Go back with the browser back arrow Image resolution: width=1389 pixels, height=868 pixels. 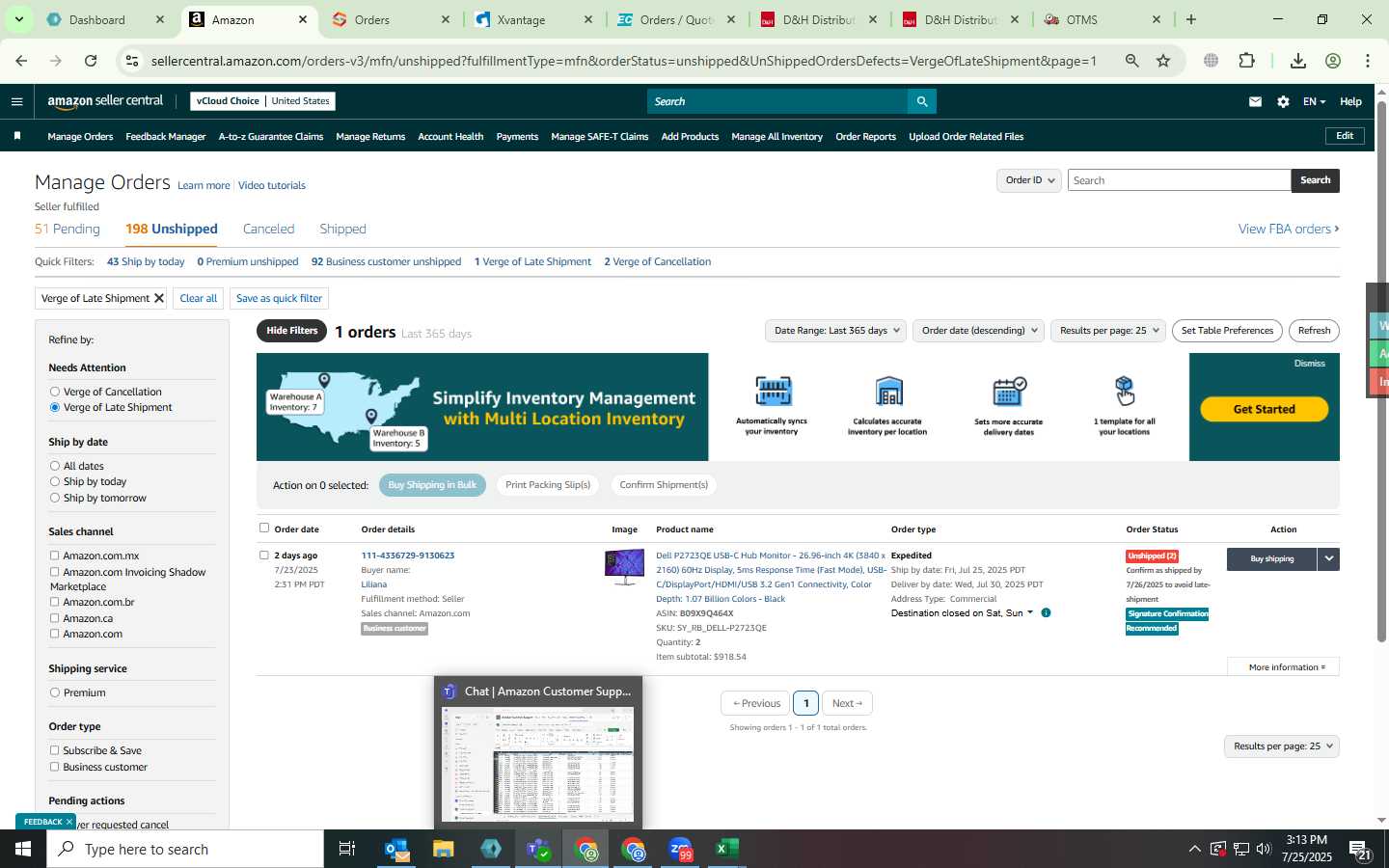click(21, 61)
